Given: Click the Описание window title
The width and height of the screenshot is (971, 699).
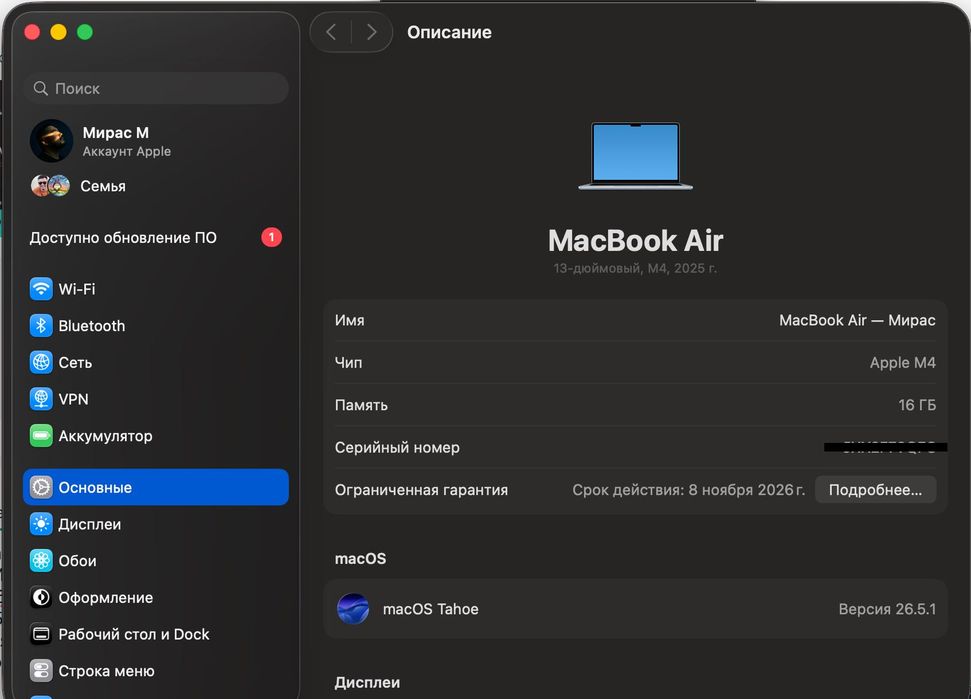Looking at the screenshot, I should [449, 32].
